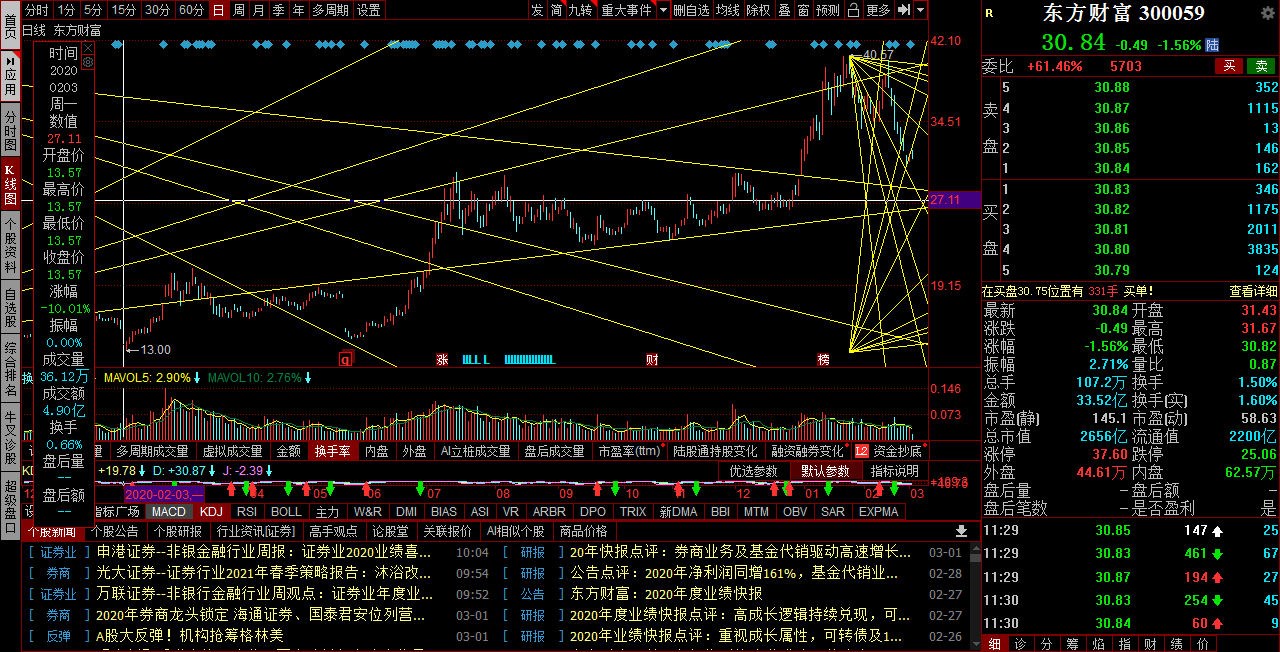This screenshot has width=1280, height=652.
Task: Open news A股大反弹！机构抢筹格林美
Action: 190,635
